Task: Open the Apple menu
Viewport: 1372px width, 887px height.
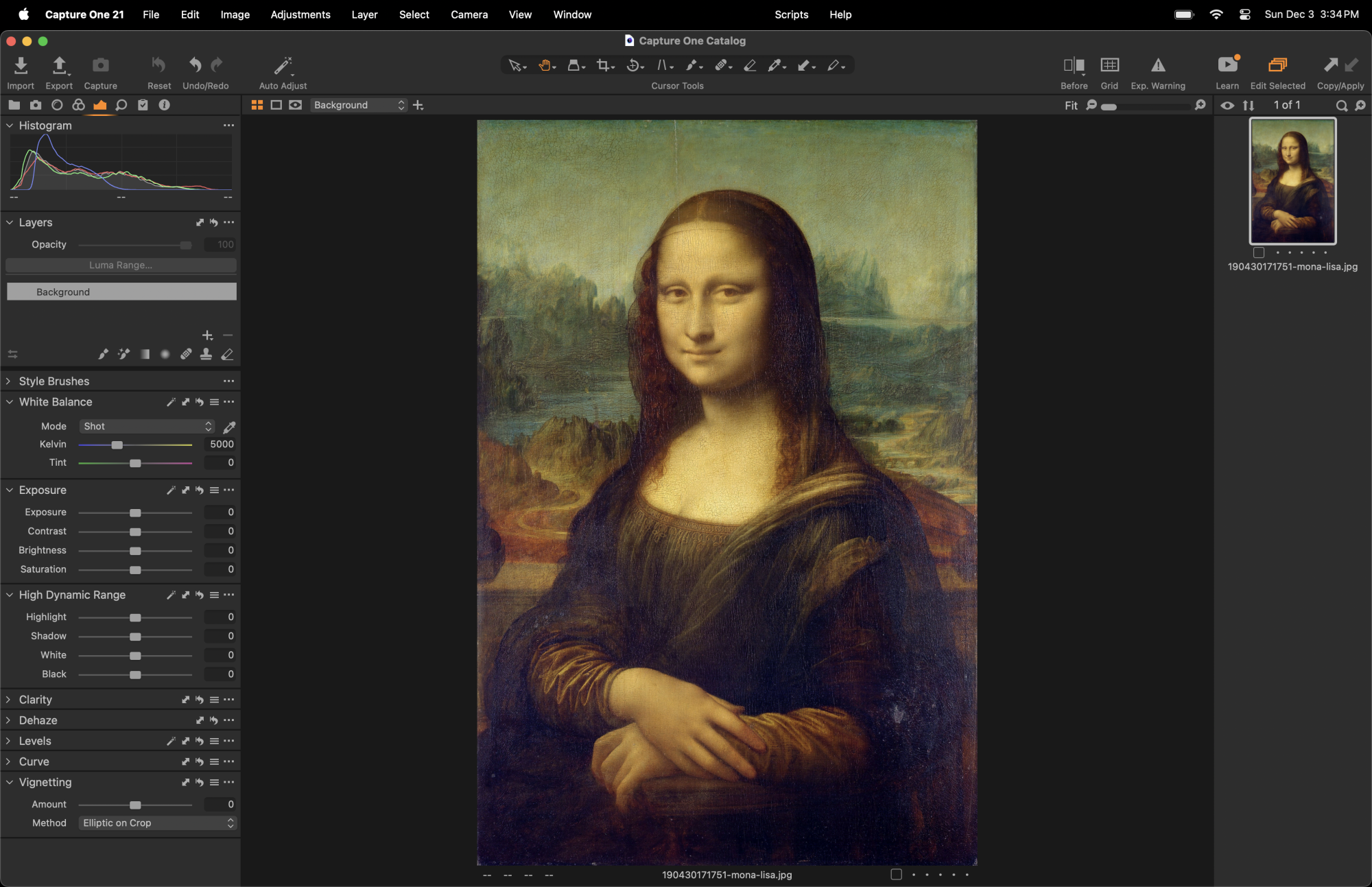Action: pyautogui.click(x=23, y=14)
